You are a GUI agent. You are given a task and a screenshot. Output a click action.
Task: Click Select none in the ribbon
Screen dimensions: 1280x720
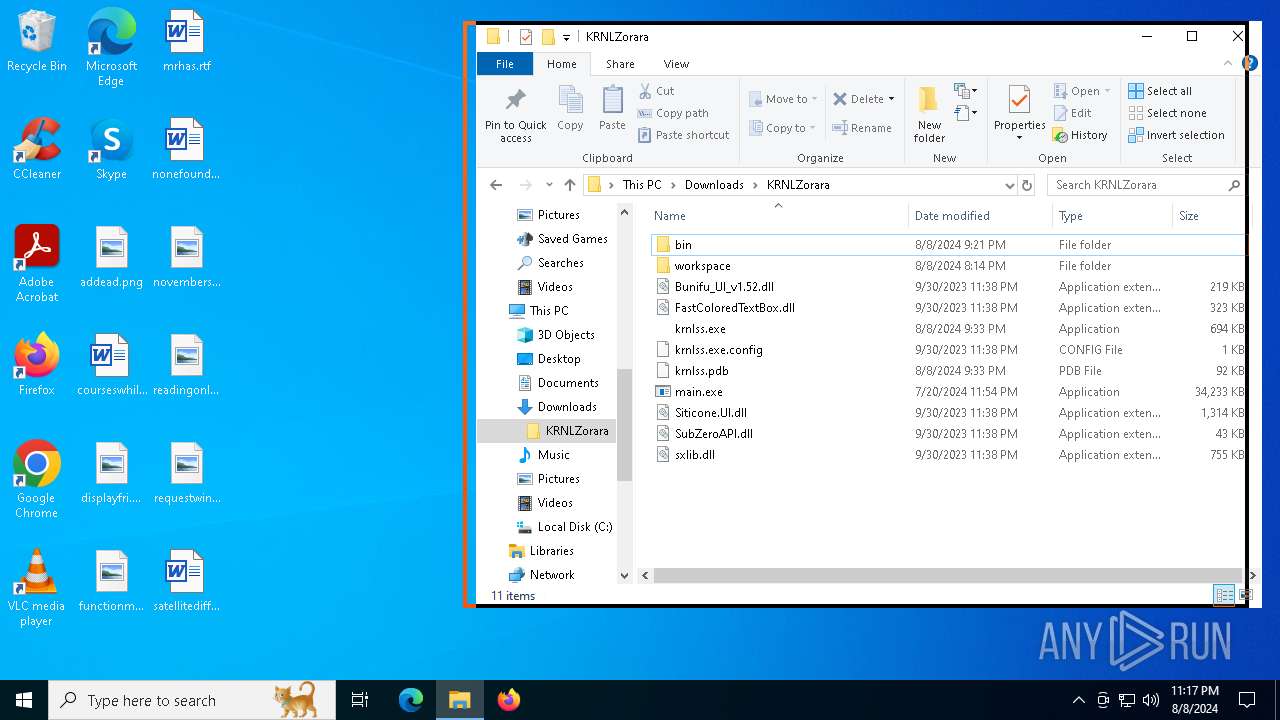[x=1167, y=113]
